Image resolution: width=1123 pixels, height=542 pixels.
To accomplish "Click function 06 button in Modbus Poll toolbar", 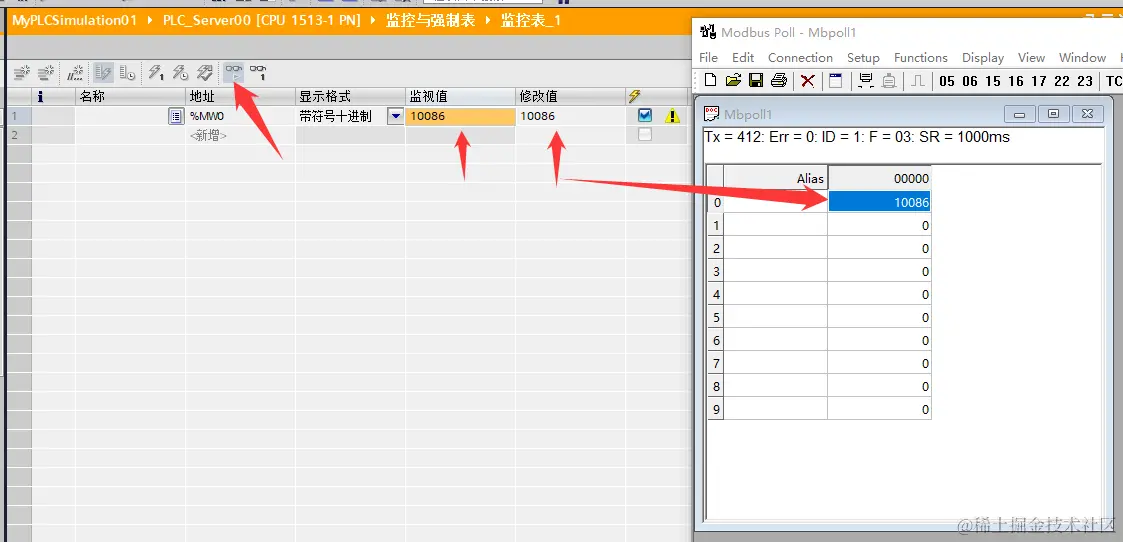I will point(970,81).
